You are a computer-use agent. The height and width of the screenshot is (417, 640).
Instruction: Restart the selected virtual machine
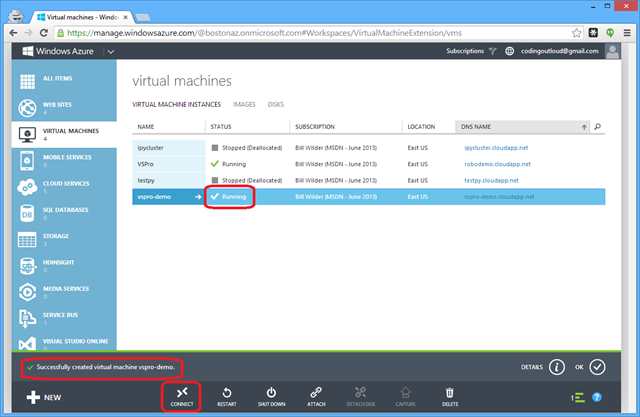coord(227,393)
